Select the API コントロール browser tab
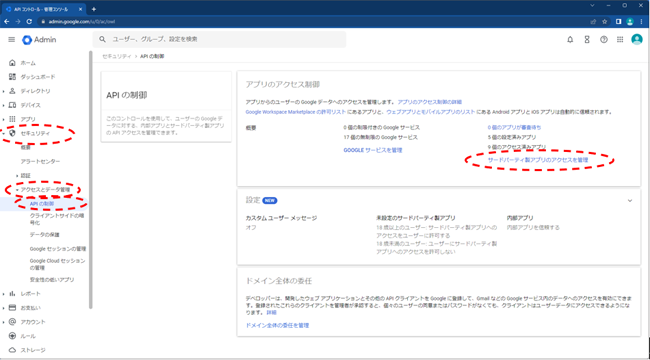 (x=43, y=9)
